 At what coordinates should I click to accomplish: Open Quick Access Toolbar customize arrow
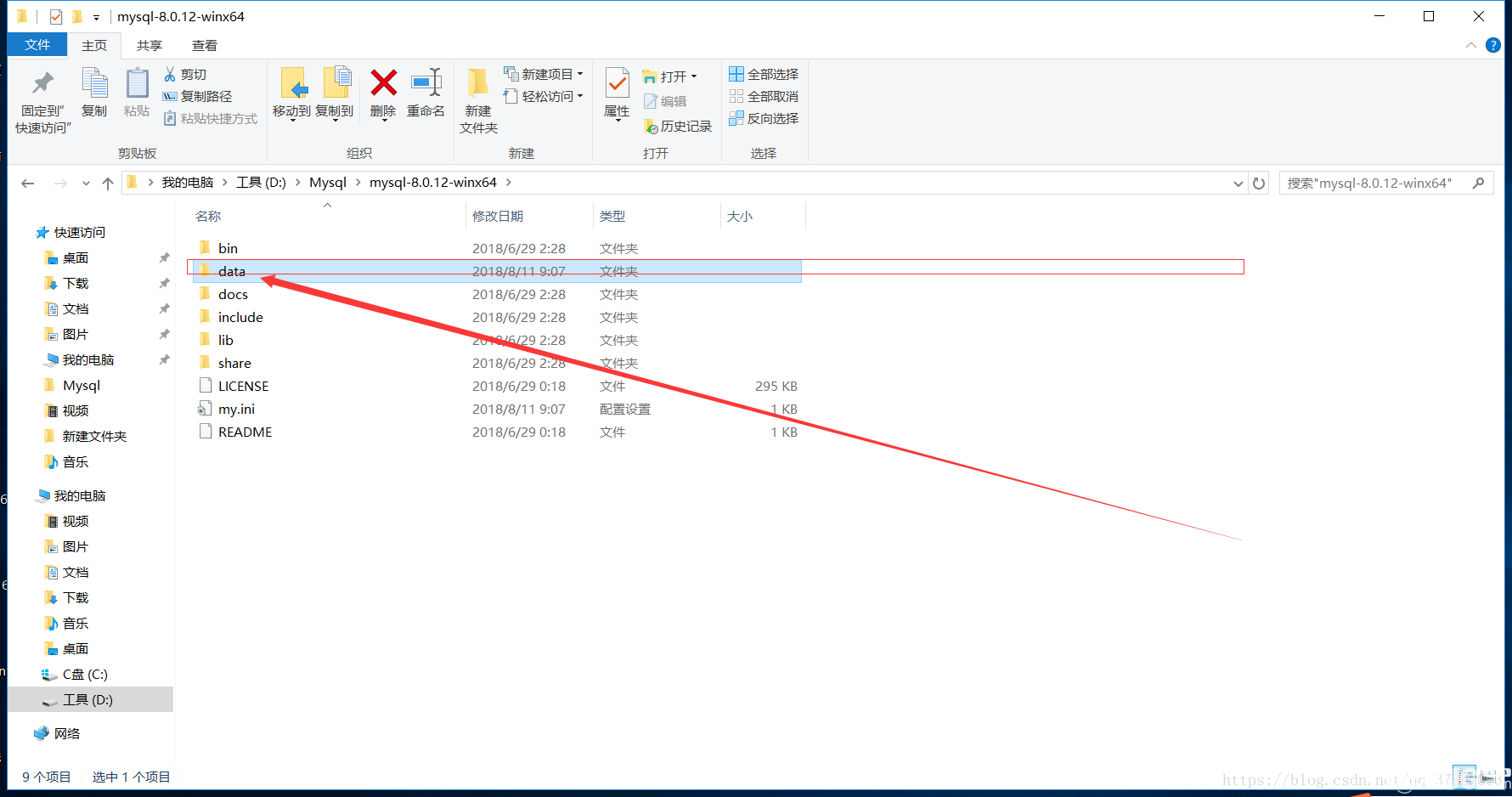(96, 17)
